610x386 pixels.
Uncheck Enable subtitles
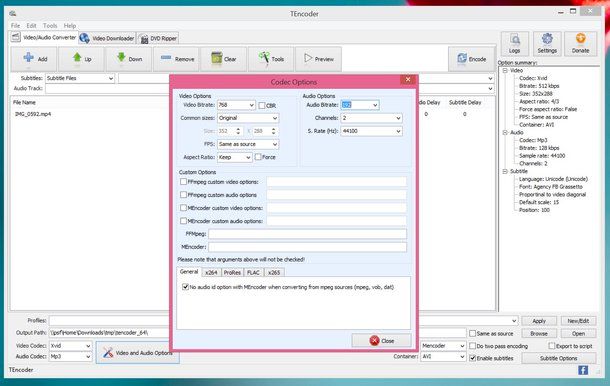click(x=472, y=358)
